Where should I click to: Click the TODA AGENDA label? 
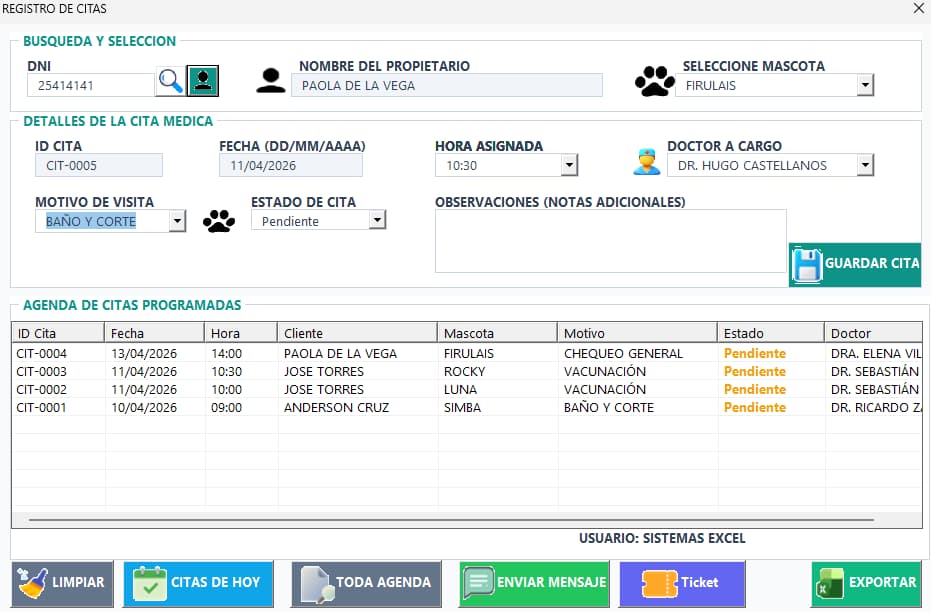(384, 582)
